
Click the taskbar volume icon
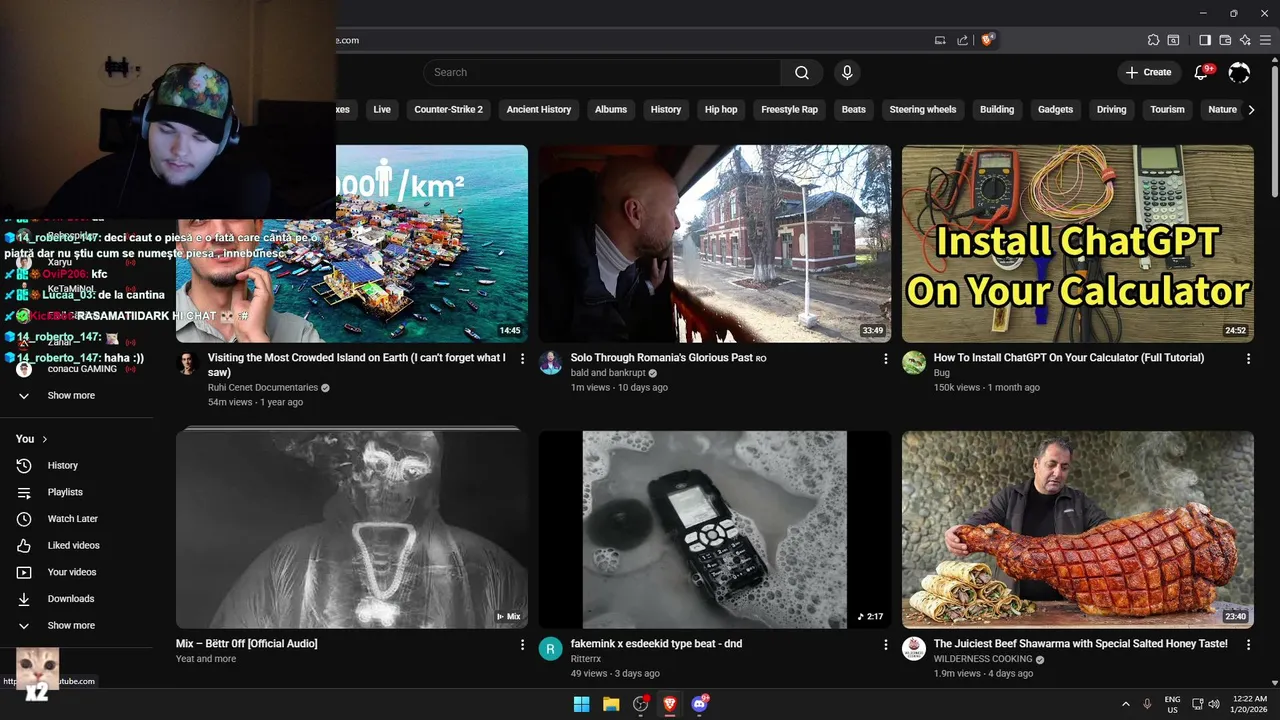(x=1214, y=704)
